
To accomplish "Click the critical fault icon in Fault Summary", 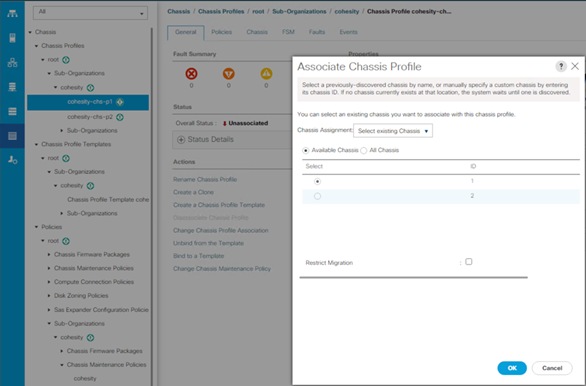I will [191, 74].
